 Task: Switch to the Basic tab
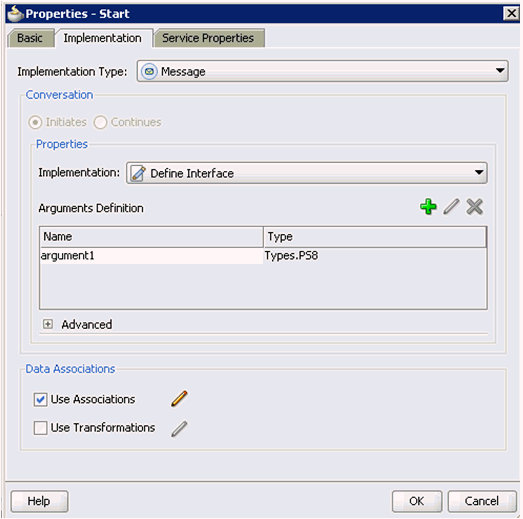pyautogui.click(x=31, y=38)
